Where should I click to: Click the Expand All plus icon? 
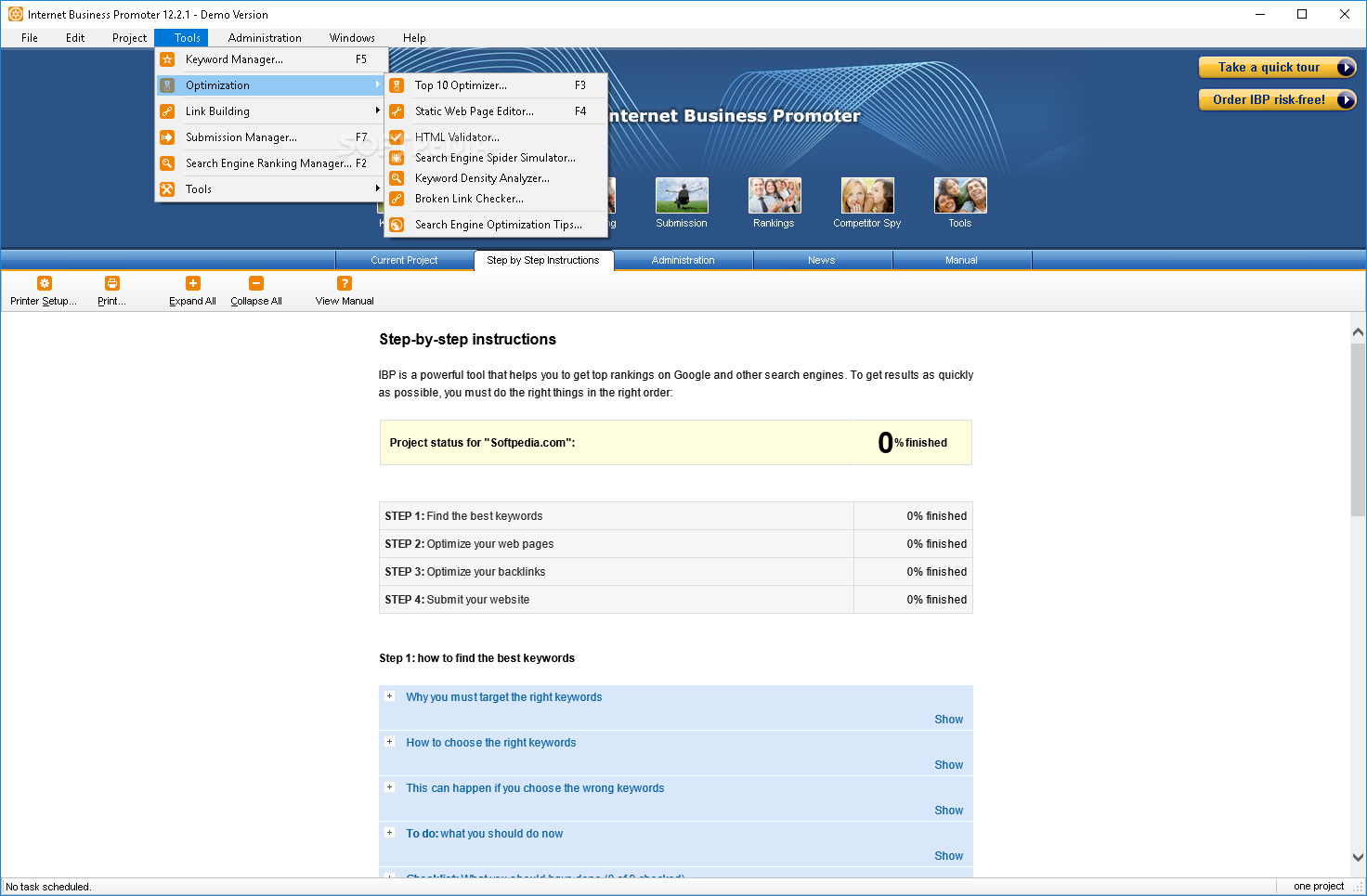[193, 283]
